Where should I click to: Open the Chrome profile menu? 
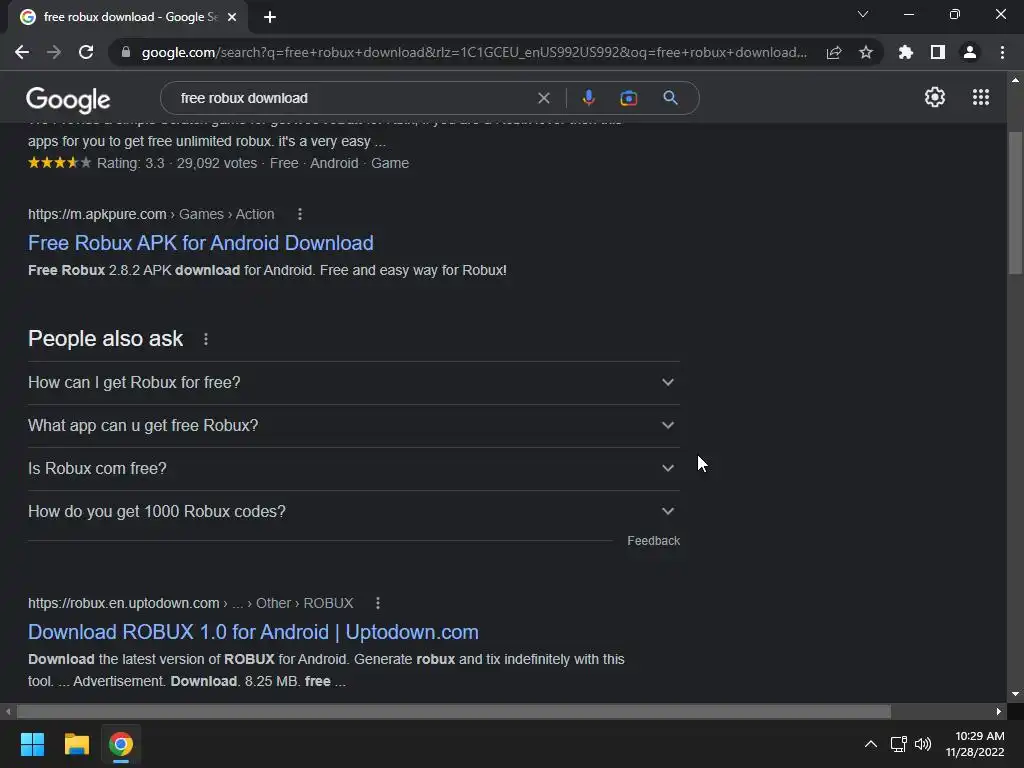[x=970, y=52]
